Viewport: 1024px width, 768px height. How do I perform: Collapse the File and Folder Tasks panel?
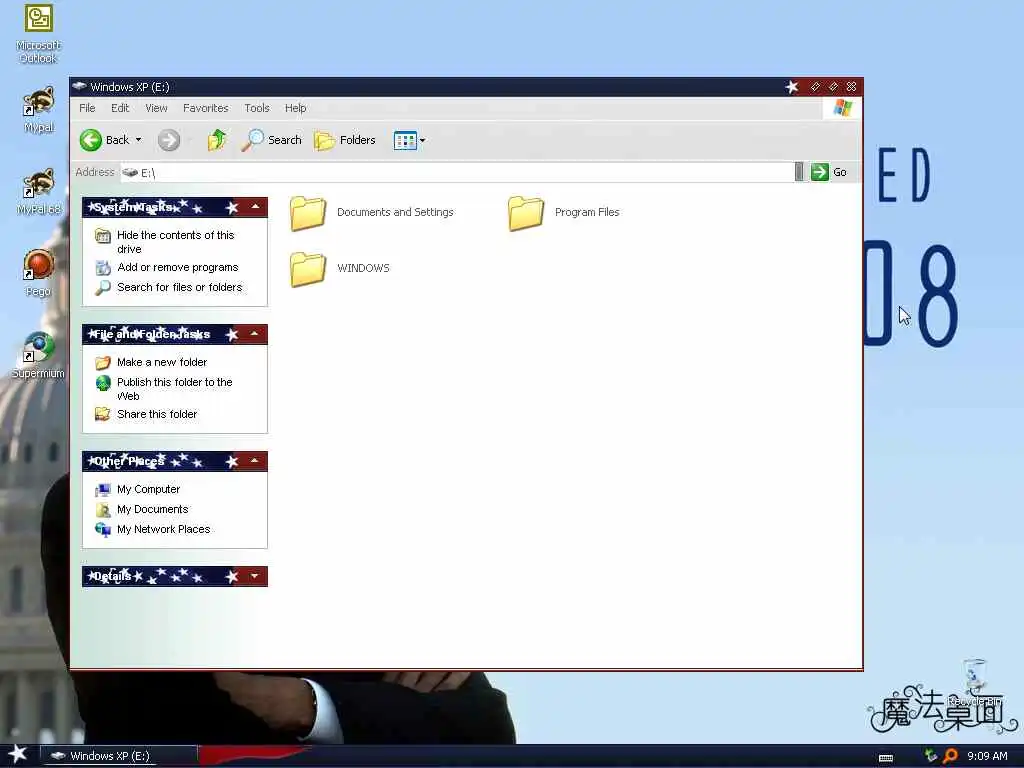tap(255, 334)
